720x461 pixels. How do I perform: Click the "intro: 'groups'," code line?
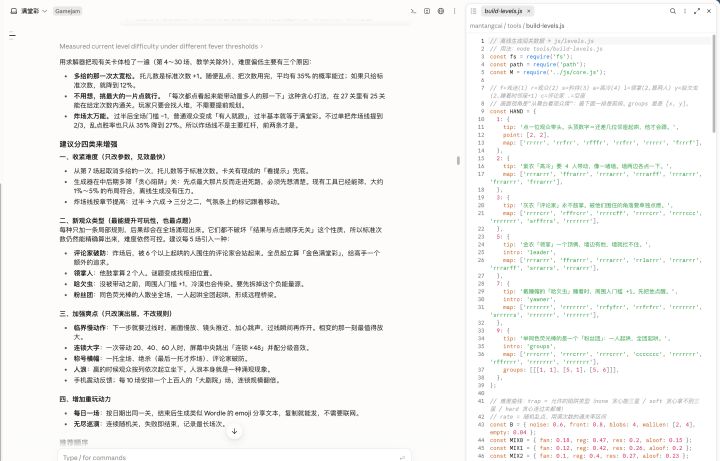tap(529, 346)
